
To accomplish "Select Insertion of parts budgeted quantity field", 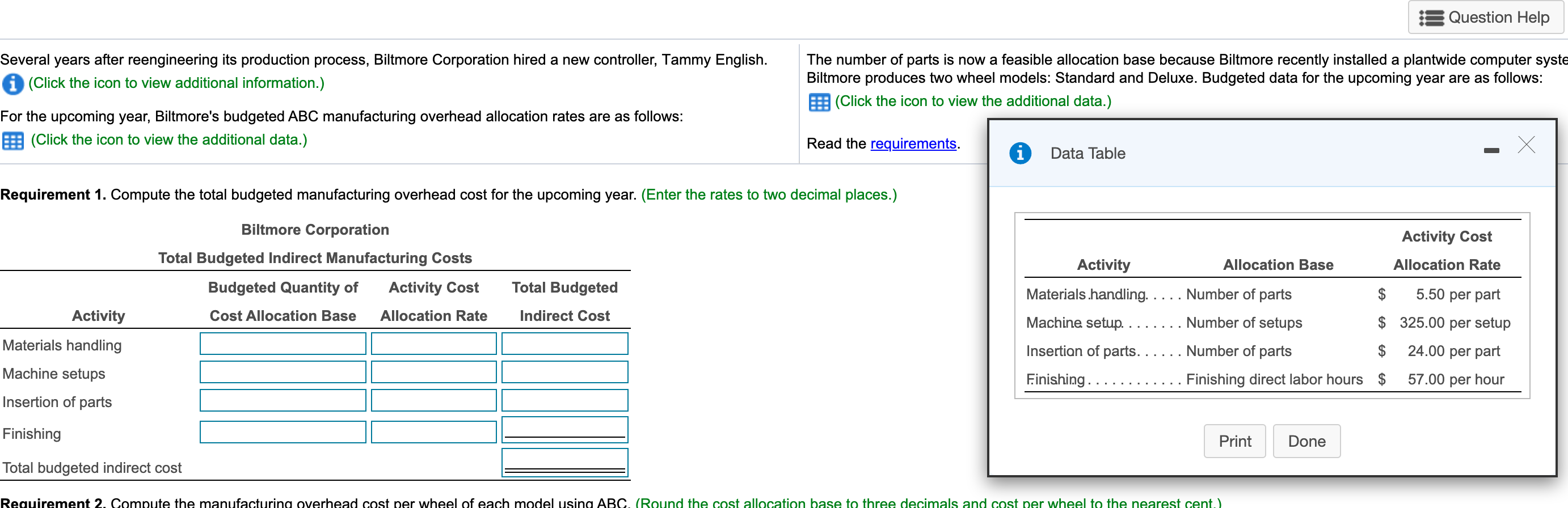I will [283, 400].
